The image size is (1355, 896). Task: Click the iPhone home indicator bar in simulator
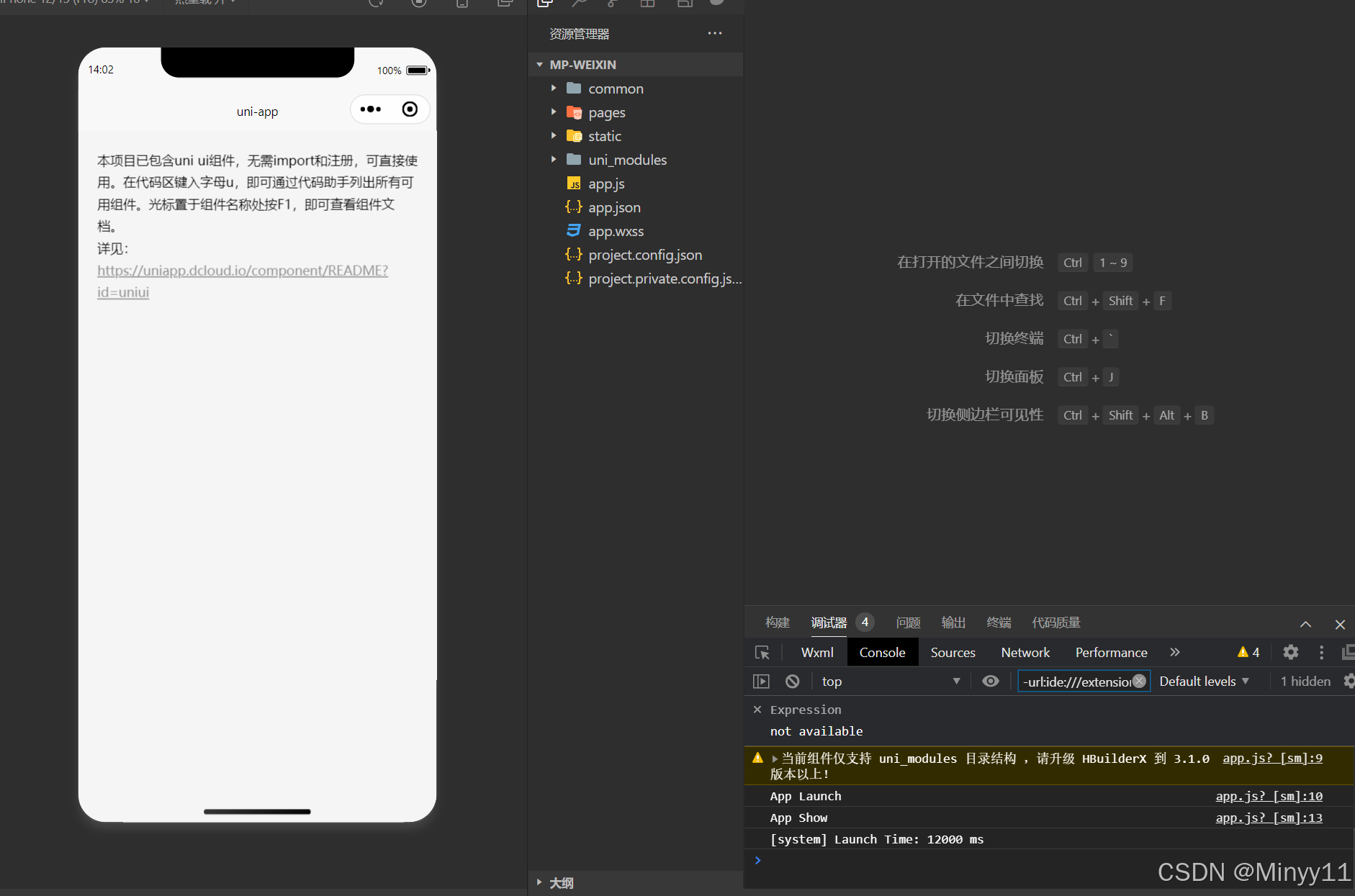click(x=257, y=812)
